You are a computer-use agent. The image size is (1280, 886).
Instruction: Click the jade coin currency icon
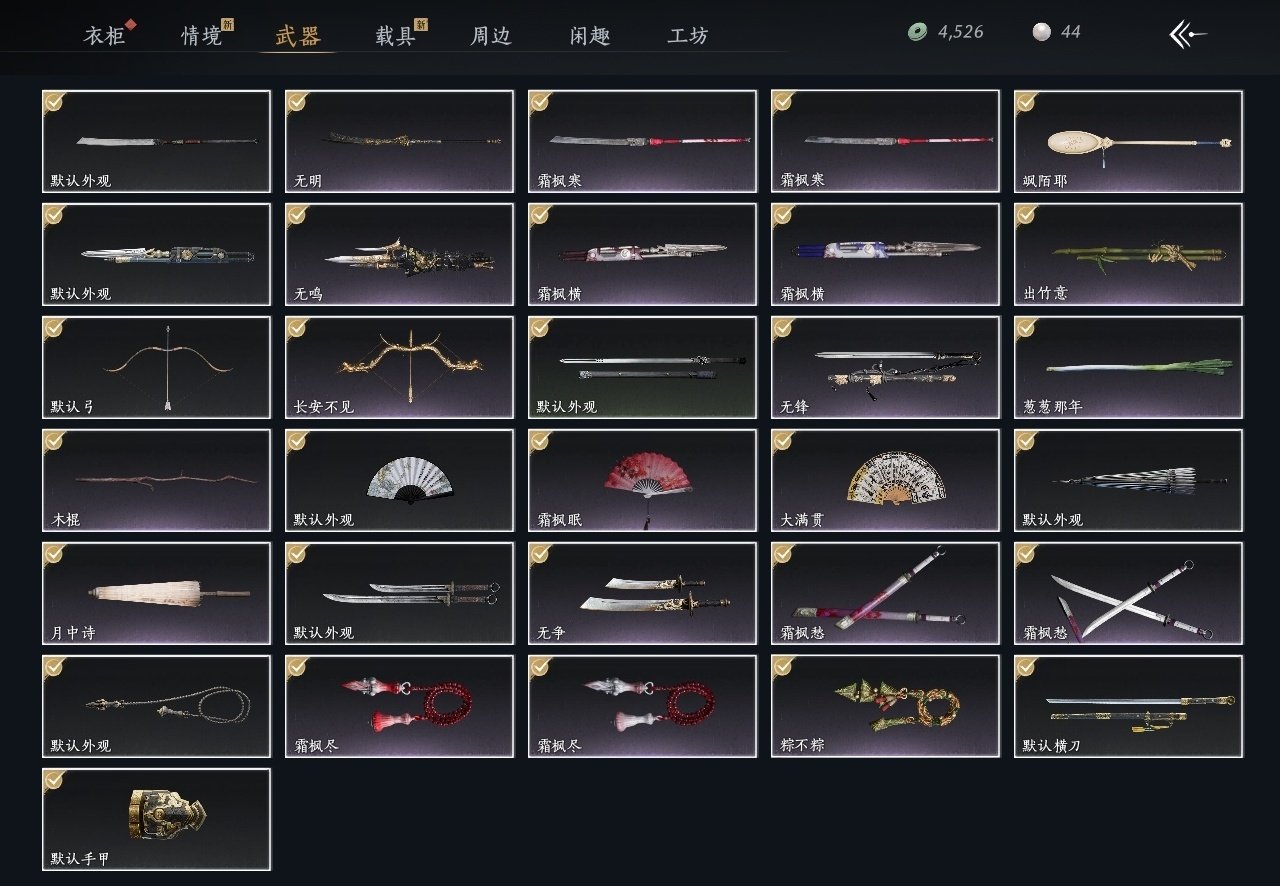916,32
